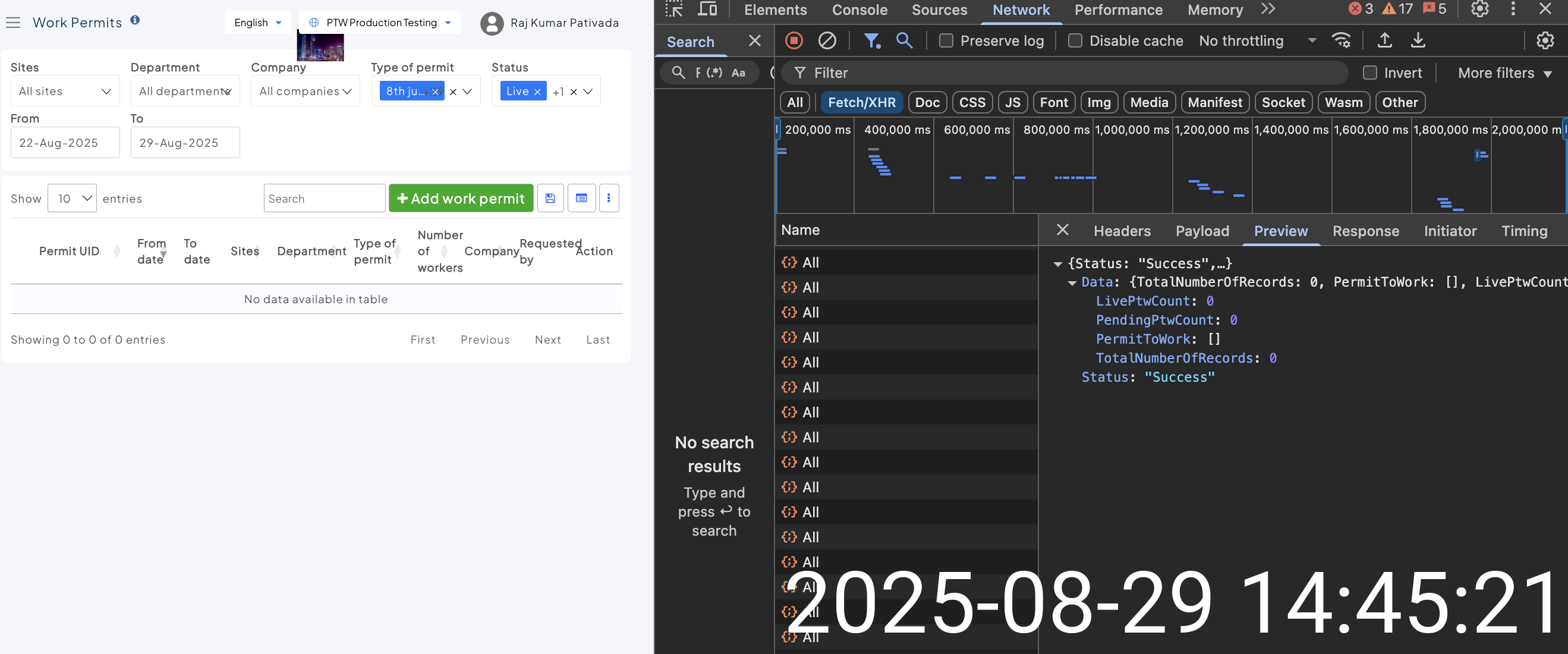Open the All sites dropdown

(65, 92)
